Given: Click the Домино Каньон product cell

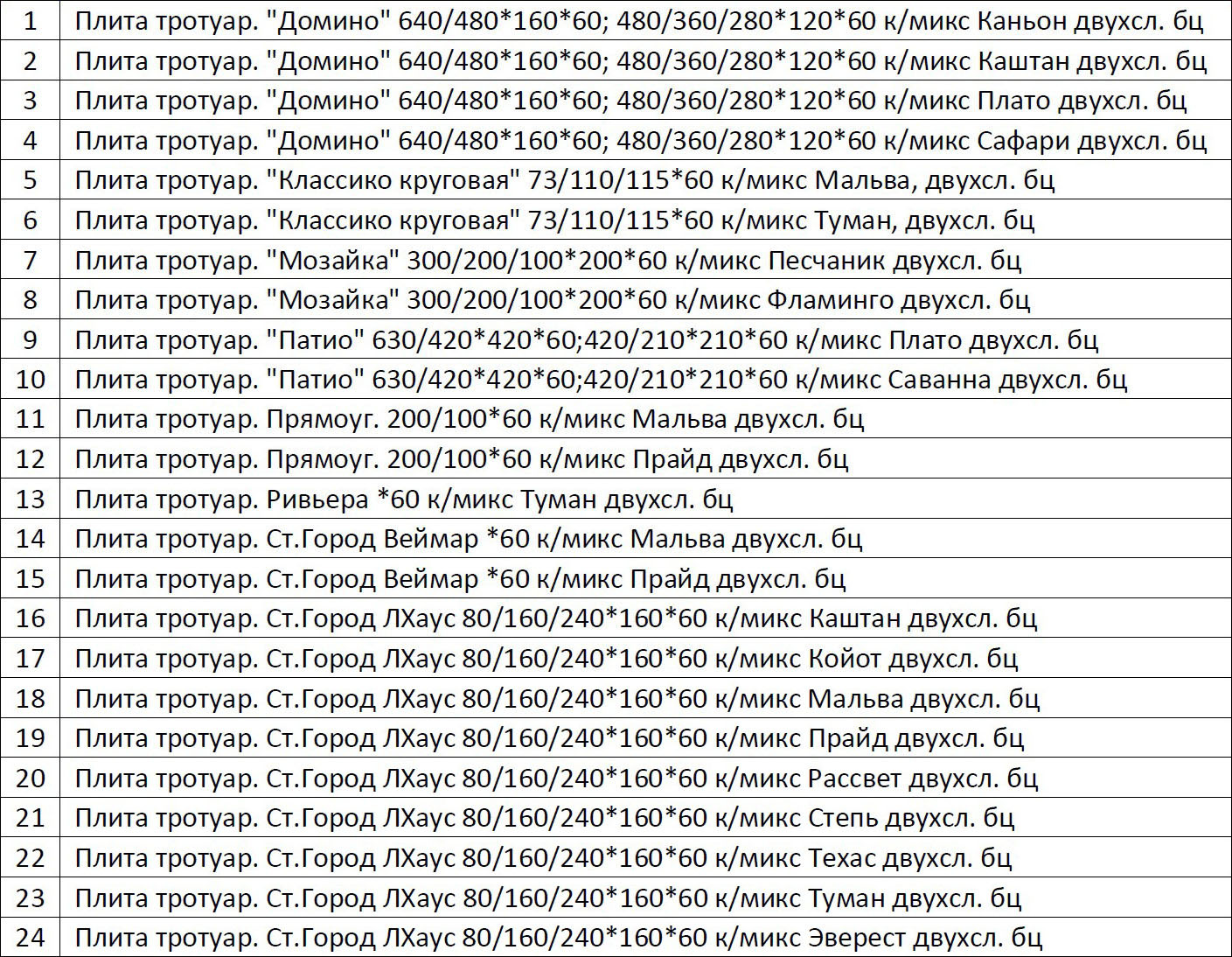Looking at the screenshot, I should [645, 20].
